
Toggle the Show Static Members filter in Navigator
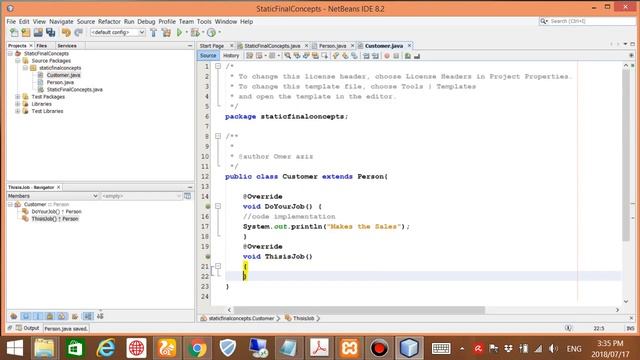(x=38, y=316)
